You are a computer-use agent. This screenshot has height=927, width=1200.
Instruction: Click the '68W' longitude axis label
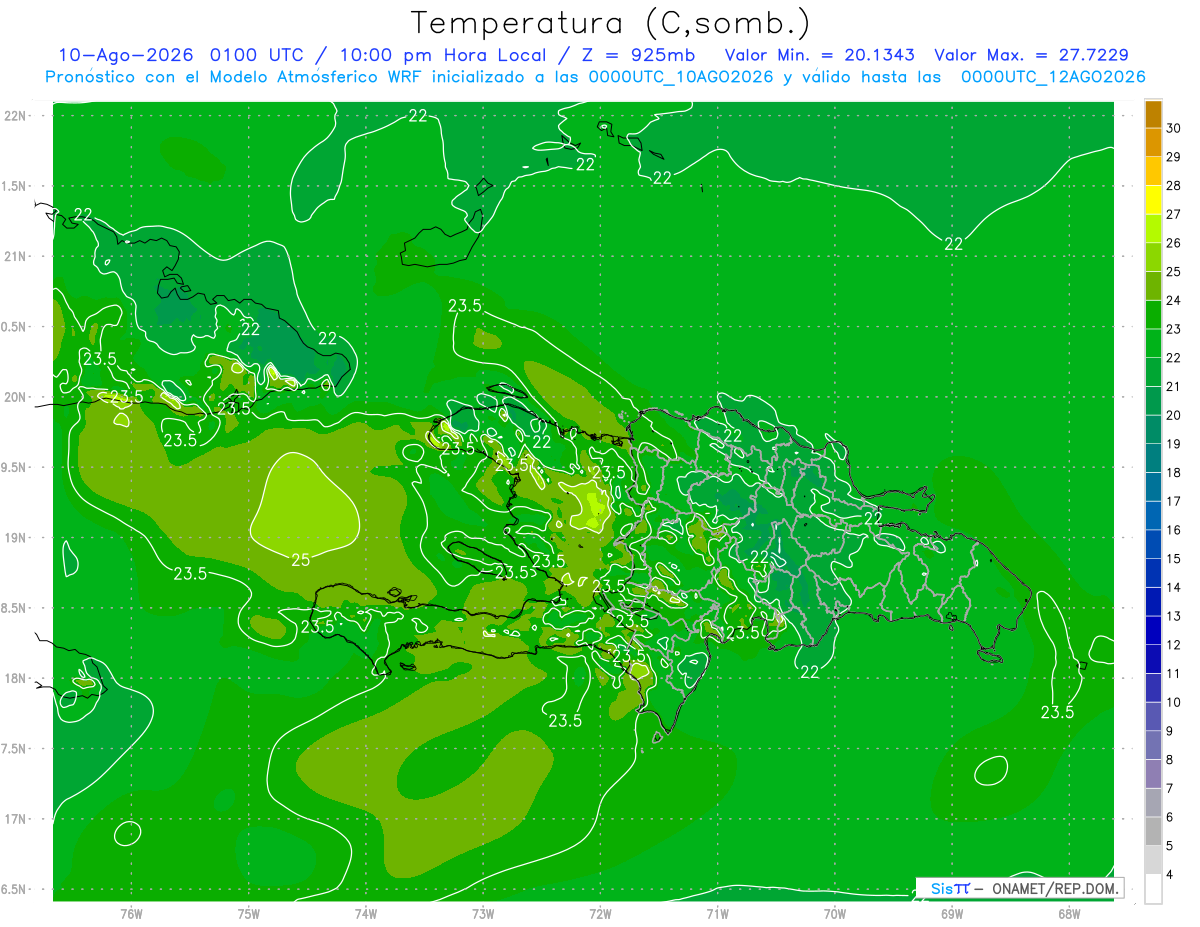coord(1069,913)
